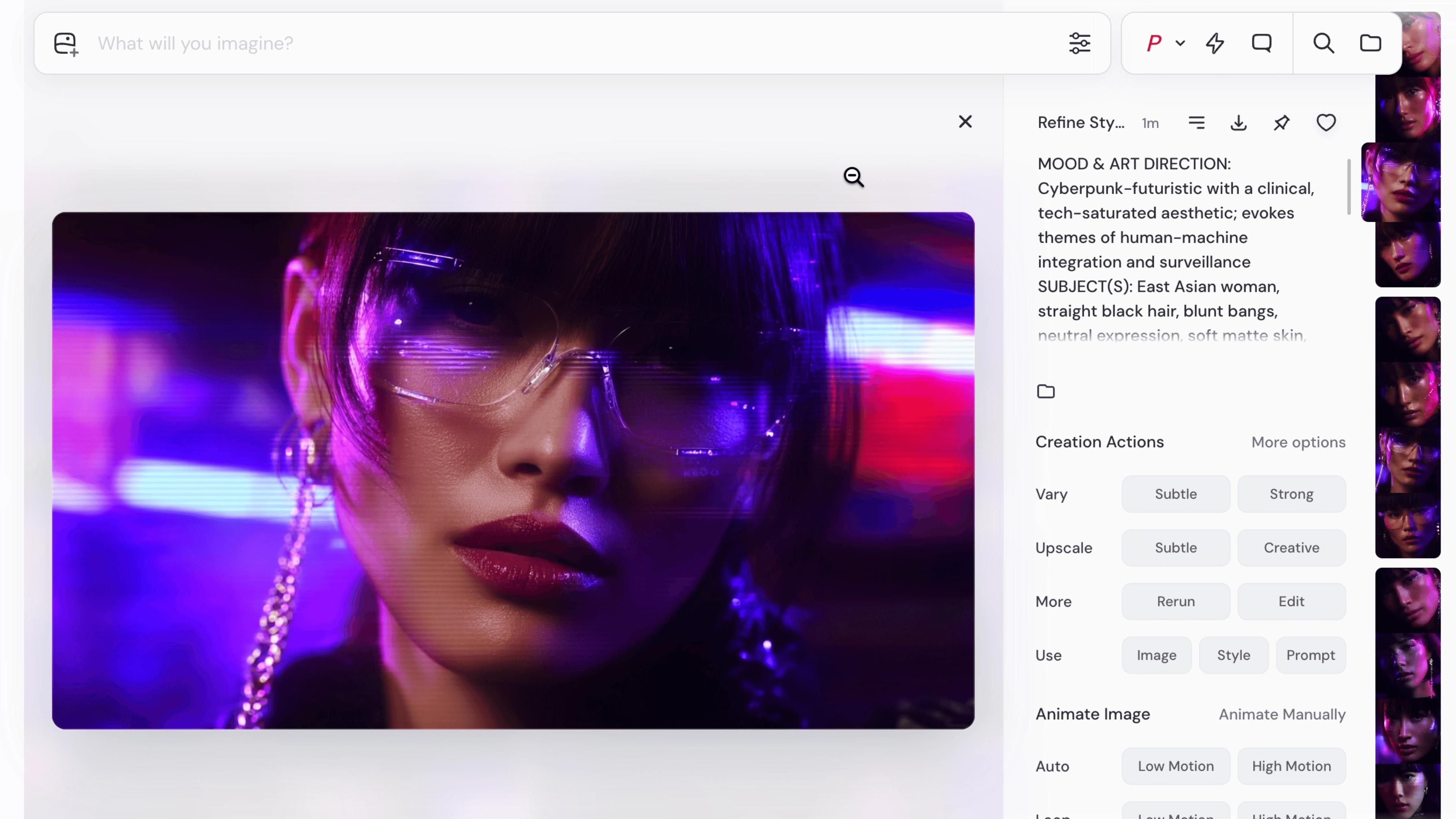Expand More options under Creation Actions
Image resolution: width=1456 pixels, height=819 pixels.
tap(1298, 442)
